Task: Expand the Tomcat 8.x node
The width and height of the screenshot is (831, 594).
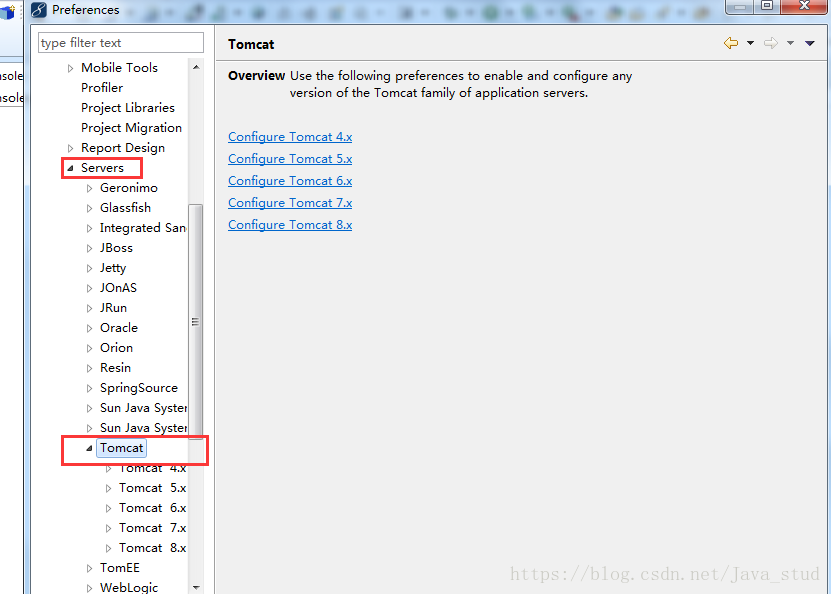Action: coord(109,548)
